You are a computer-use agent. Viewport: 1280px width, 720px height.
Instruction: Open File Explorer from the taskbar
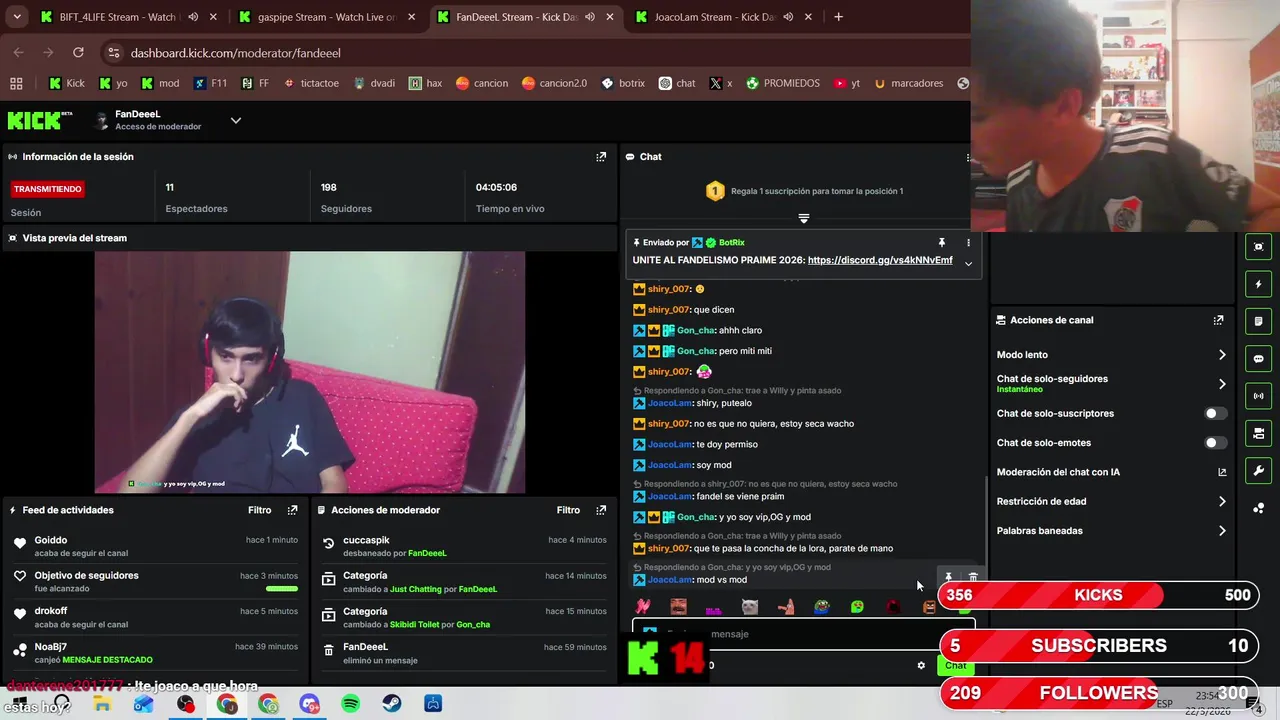tap(102, 704)
